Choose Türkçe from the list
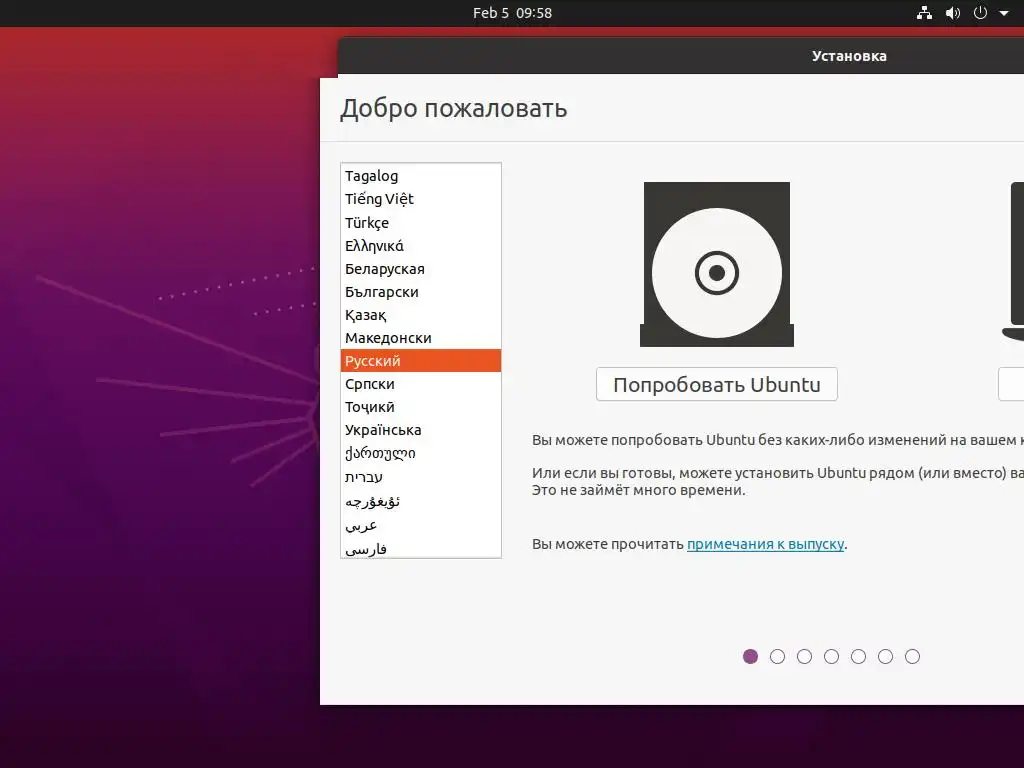This screenshot has height=768, width=1024. 421,223
